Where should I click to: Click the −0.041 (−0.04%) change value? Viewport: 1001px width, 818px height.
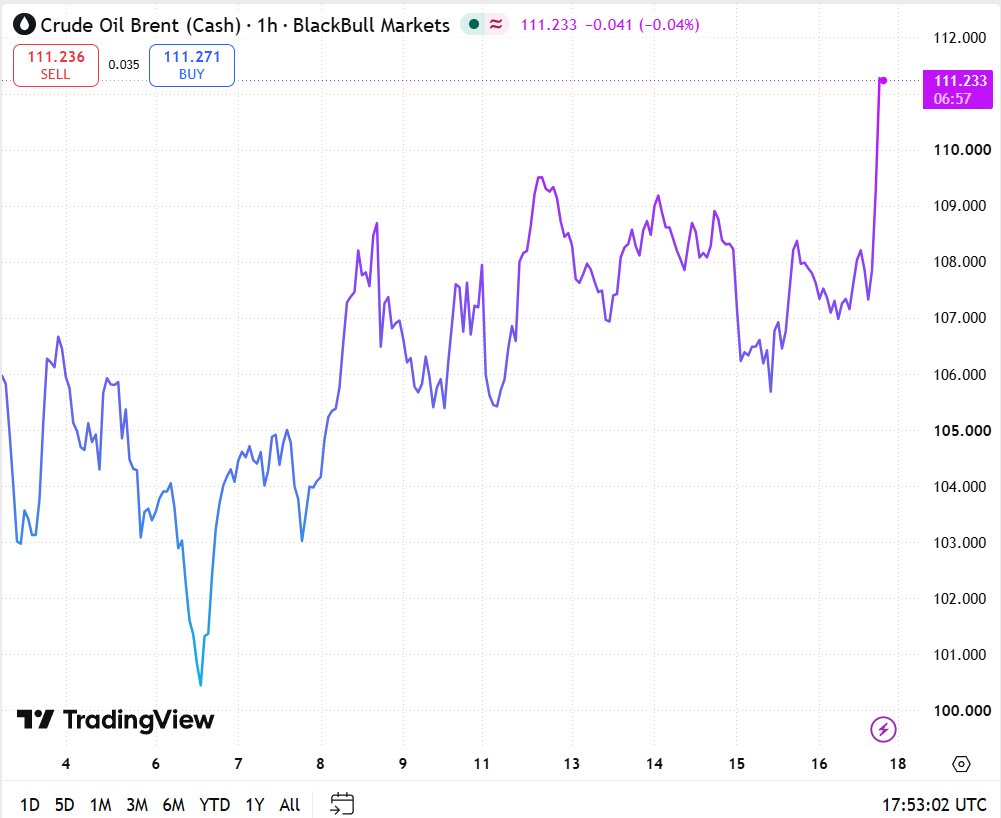click(642, 25)
